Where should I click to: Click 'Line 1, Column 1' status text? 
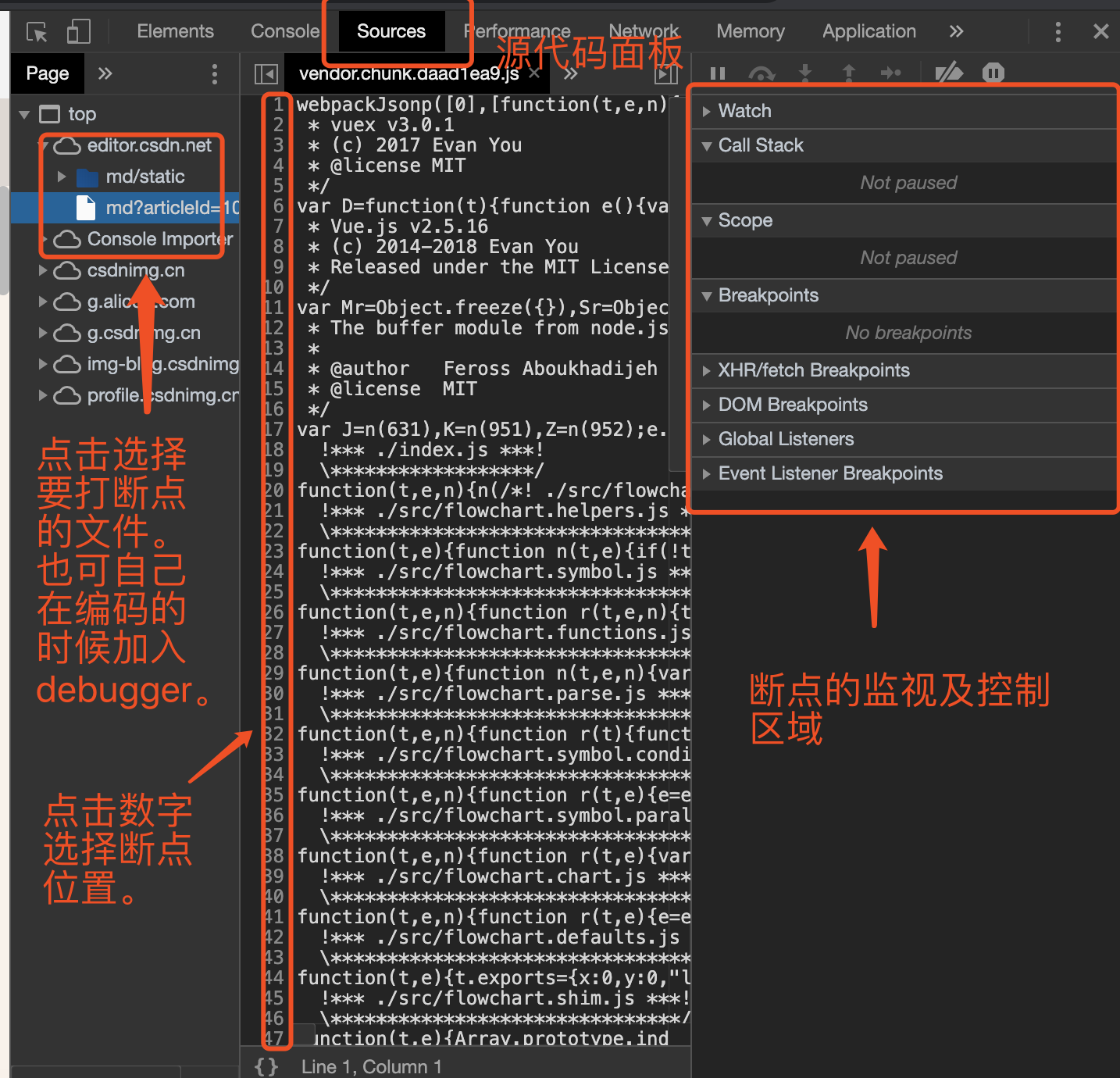pyautogui.click(x=372, y=1067)
